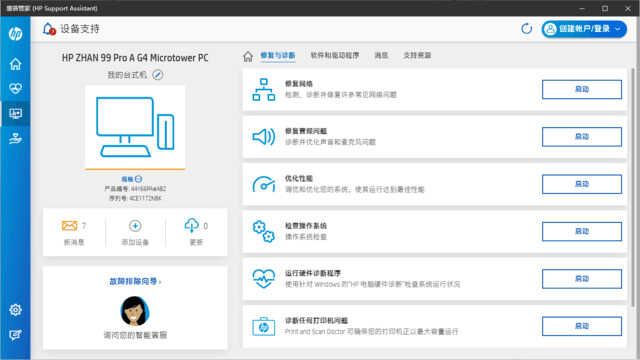The width and height of the screenshot is (640, 360).
Task: Click the audio speaker repair icon
Action: click(x=264, y=137)
